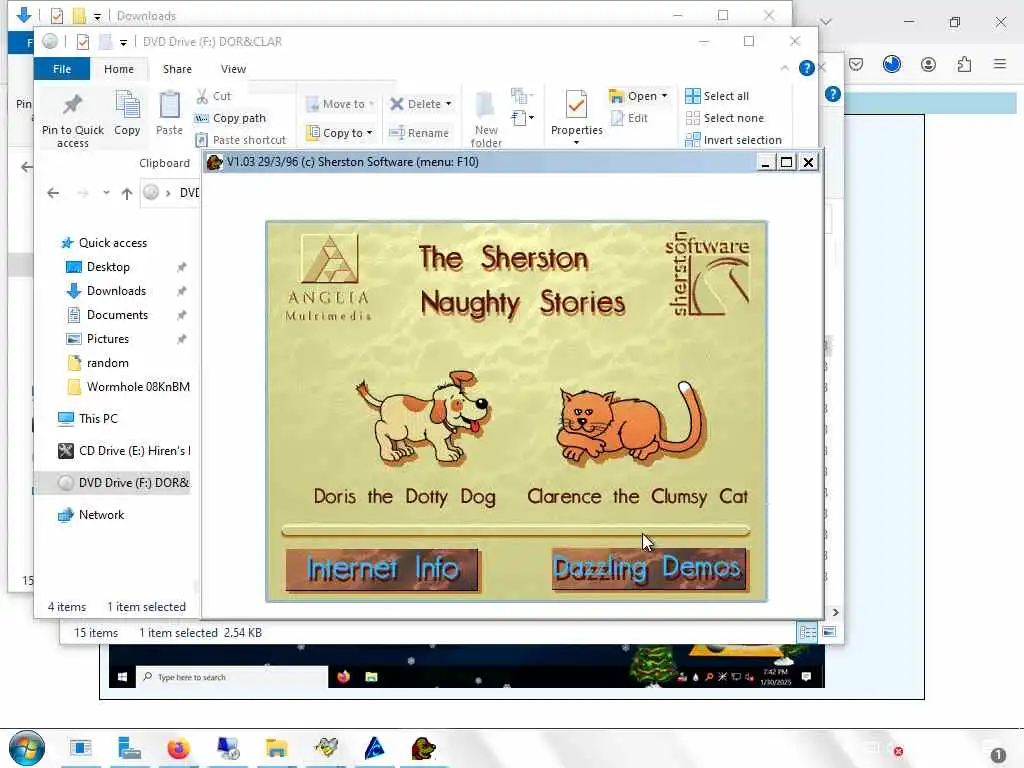Switch to details view in status bar
1024x768 pixels.
807,632
